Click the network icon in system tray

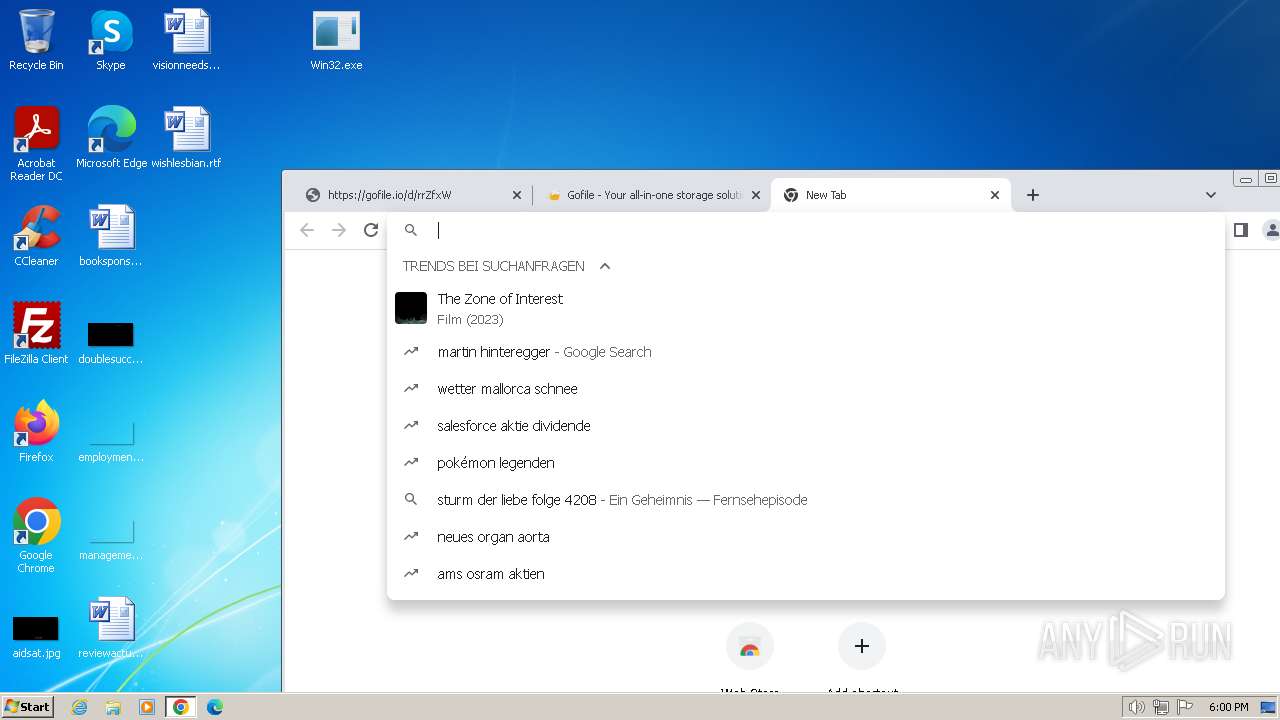pyautogui.click(x=1161, y=707)
